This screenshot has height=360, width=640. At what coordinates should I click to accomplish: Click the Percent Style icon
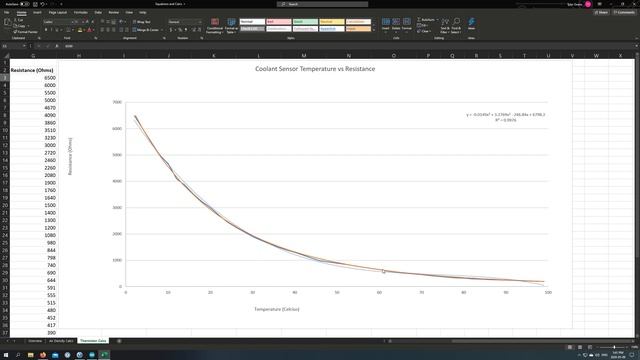tap(180, 30)
